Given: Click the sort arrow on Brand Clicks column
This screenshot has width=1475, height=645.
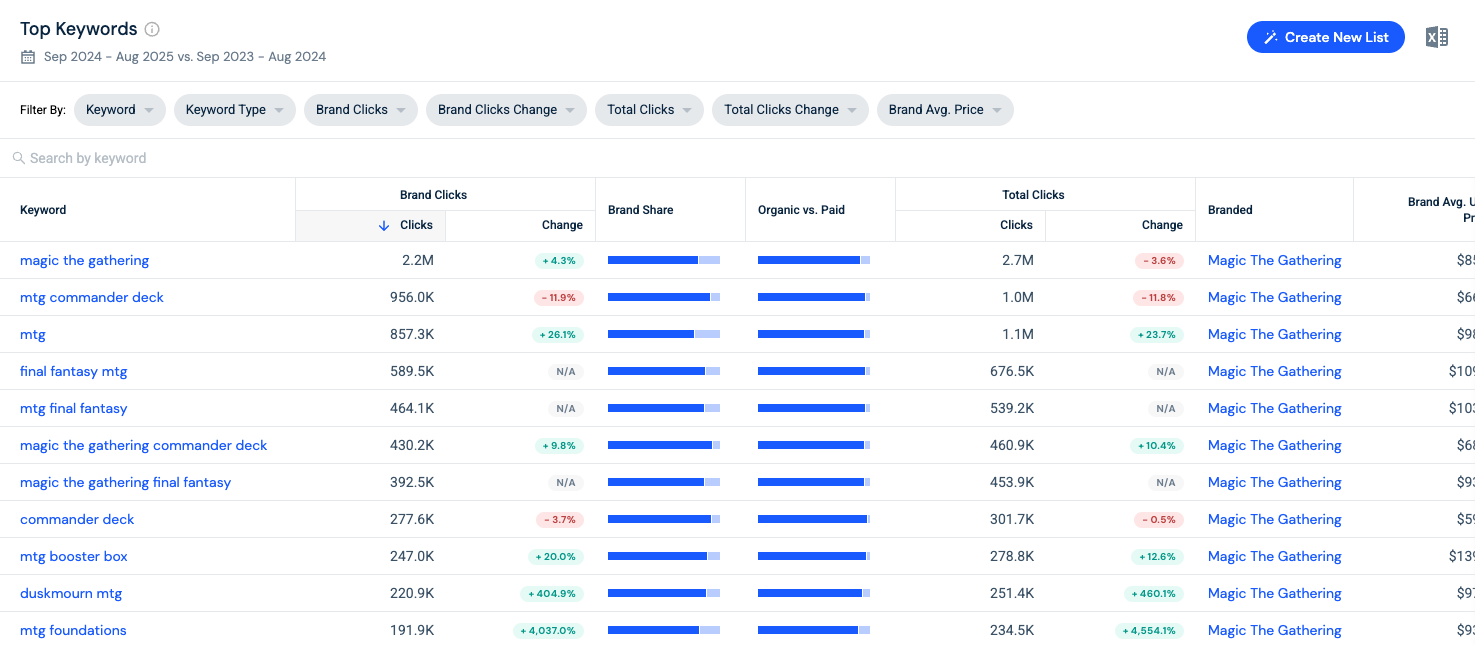Looking at the screenshot, I should 384,225.
